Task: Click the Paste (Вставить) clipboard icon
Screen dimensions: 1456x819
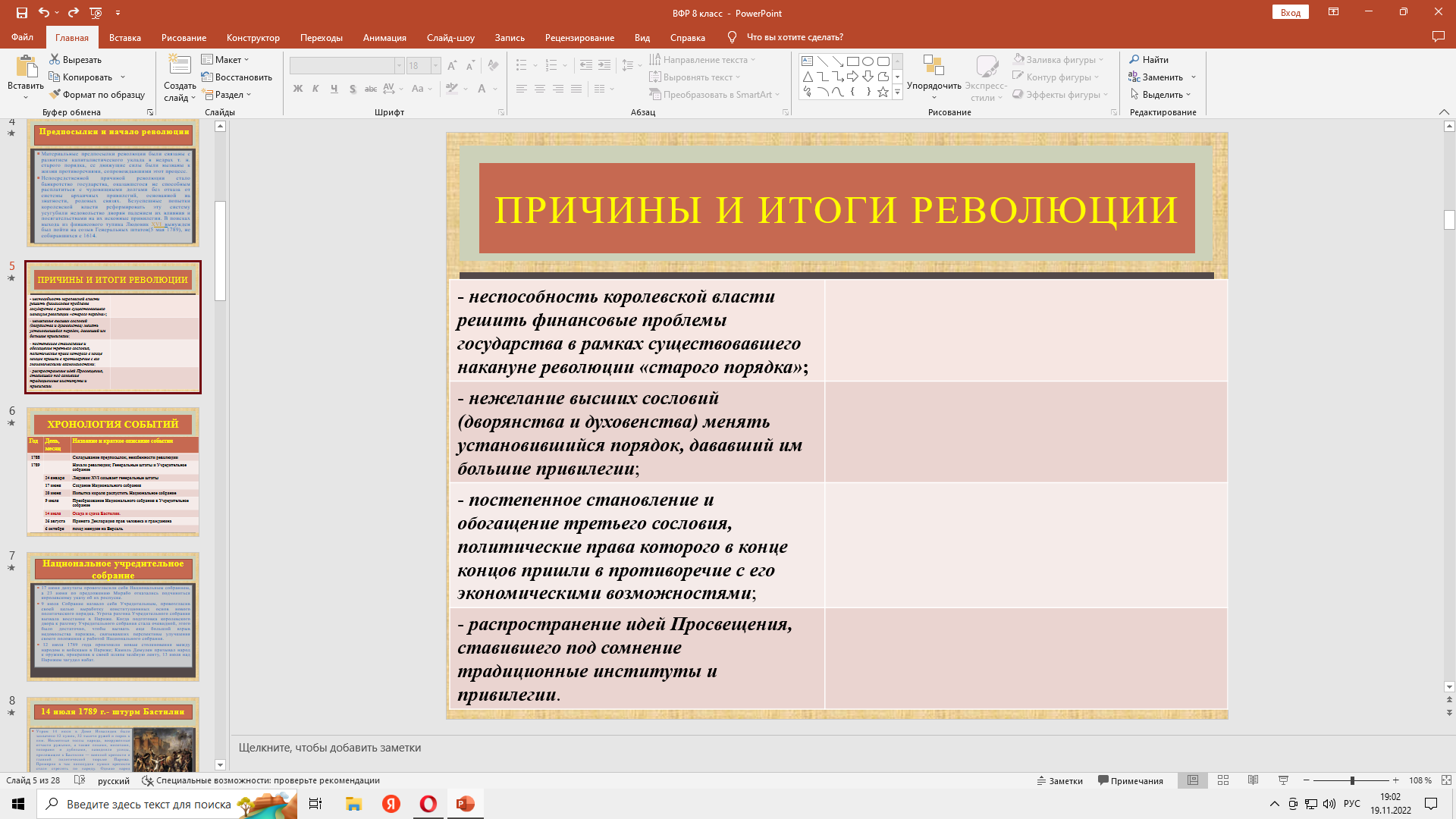Action: (x=26, y=67)
